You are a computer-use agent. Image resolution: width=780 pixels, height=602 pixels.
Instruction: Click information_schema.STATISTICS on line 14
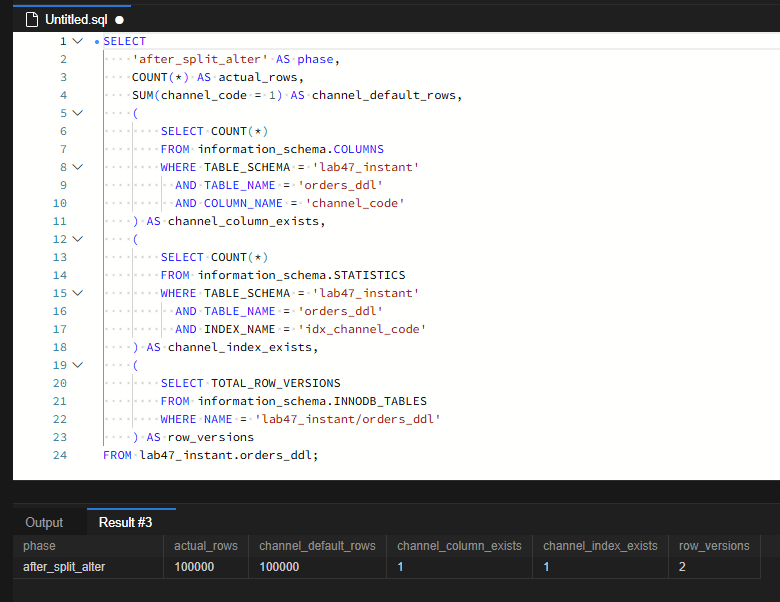302,275
